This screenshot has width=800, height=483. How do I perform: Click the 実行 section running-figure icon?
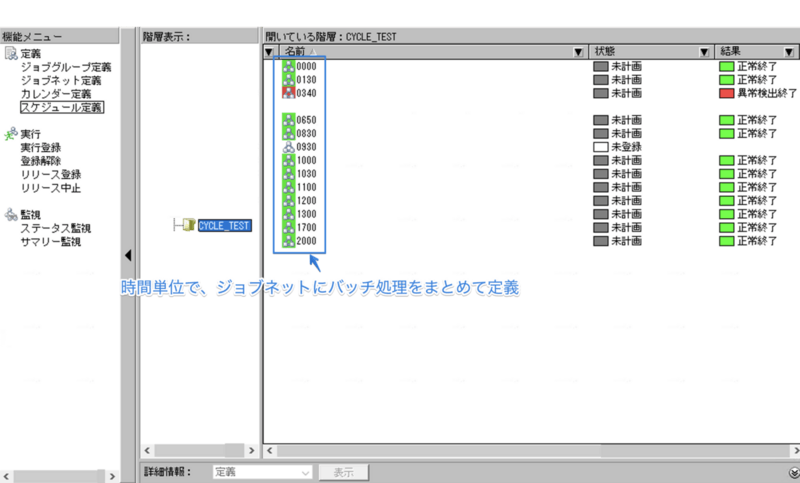tap(11, 134)
